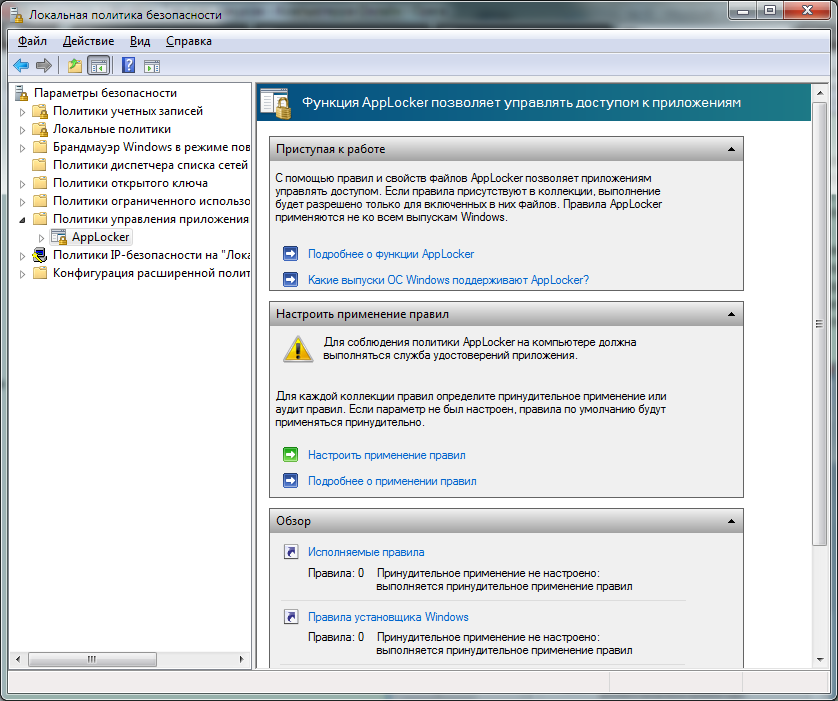The image size is (838, 701).
Task: Click the details pane scroll up arrow
Action: click(820, 94)
